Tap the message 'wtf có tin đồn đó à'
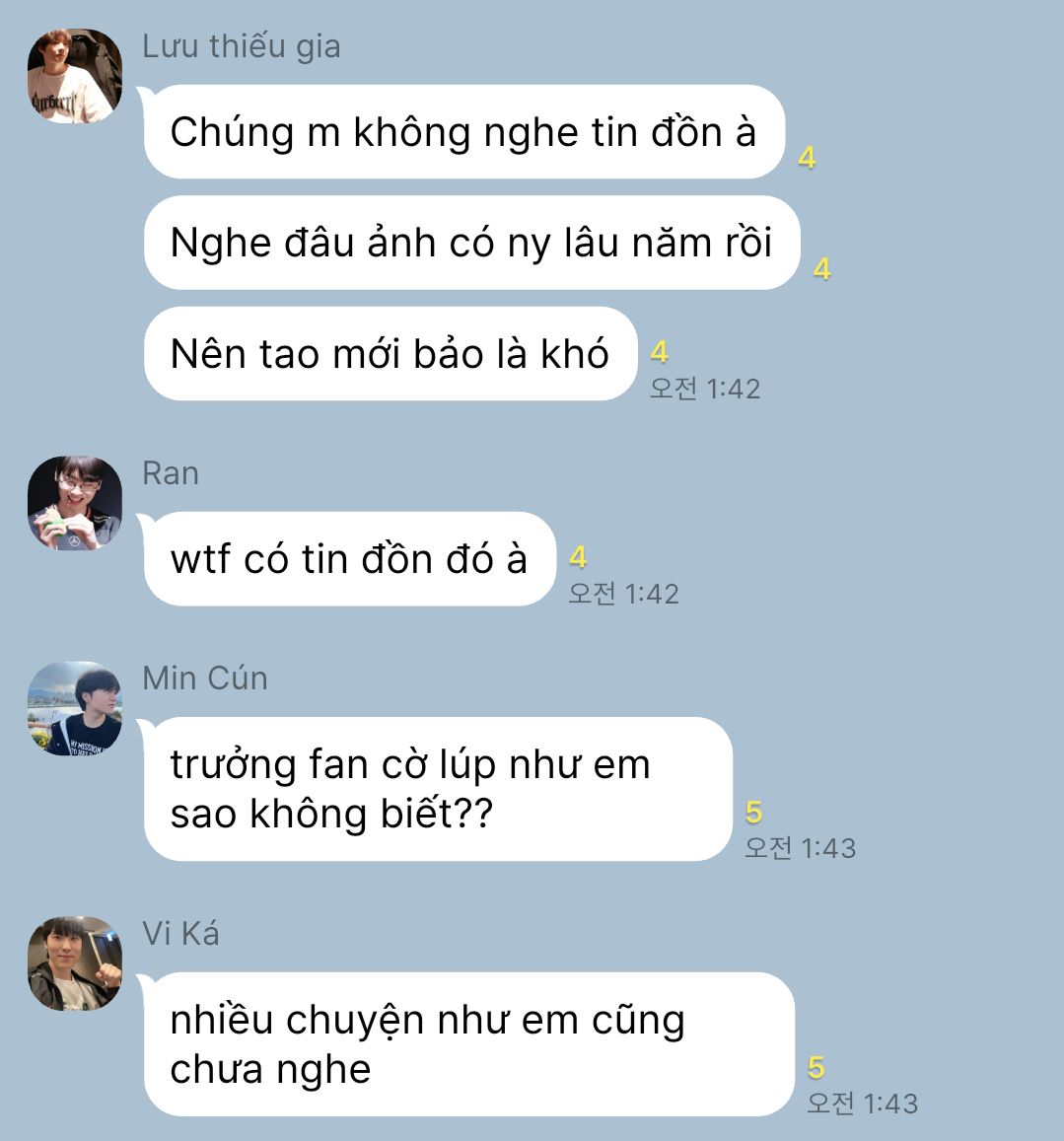 349,559
